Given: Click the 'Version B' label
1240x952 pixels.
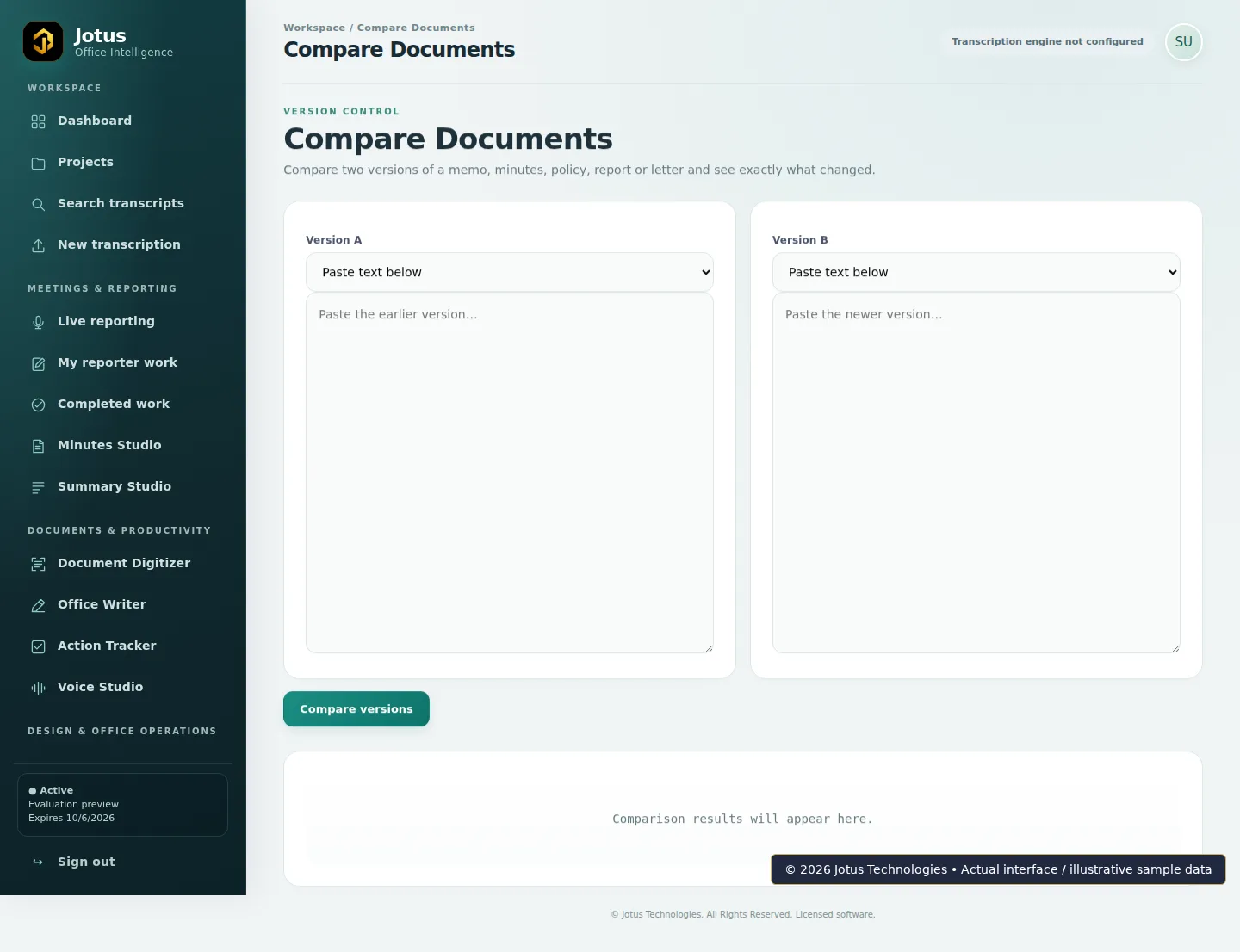Looking at the screenshot, I should pos(800,240).
